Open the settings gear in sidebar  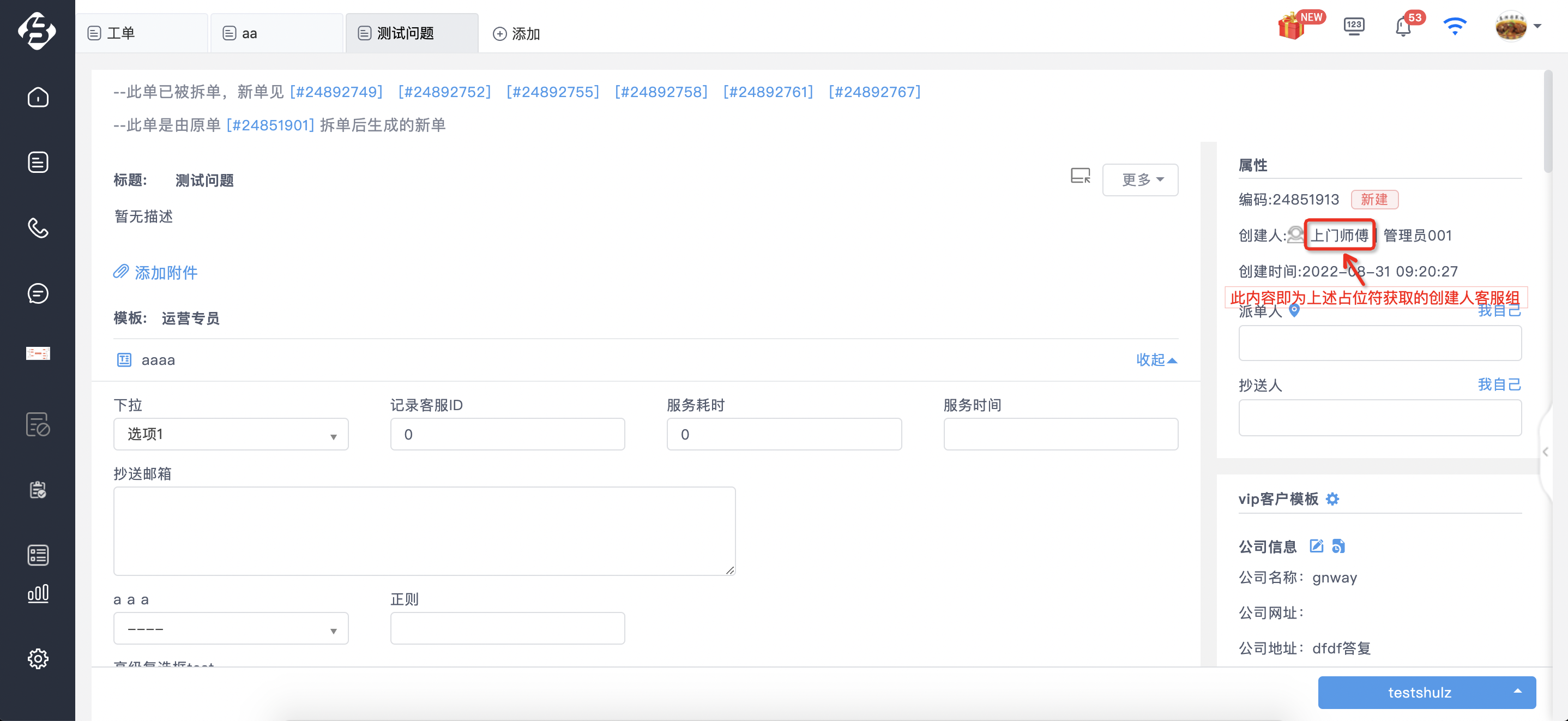[x=38, y=658]
